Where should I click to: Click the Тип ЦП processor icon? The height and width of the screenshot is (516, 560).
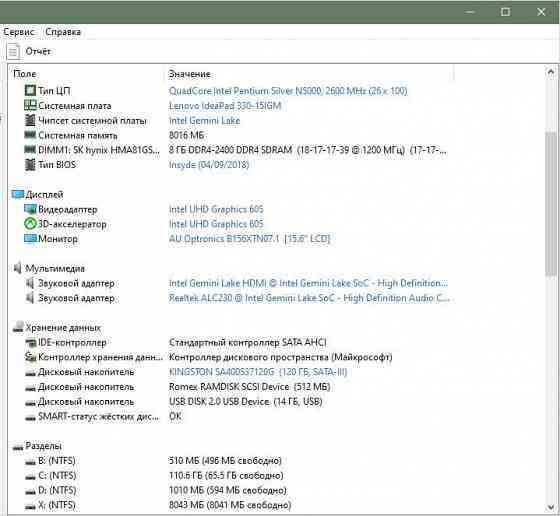click(30, 91)
